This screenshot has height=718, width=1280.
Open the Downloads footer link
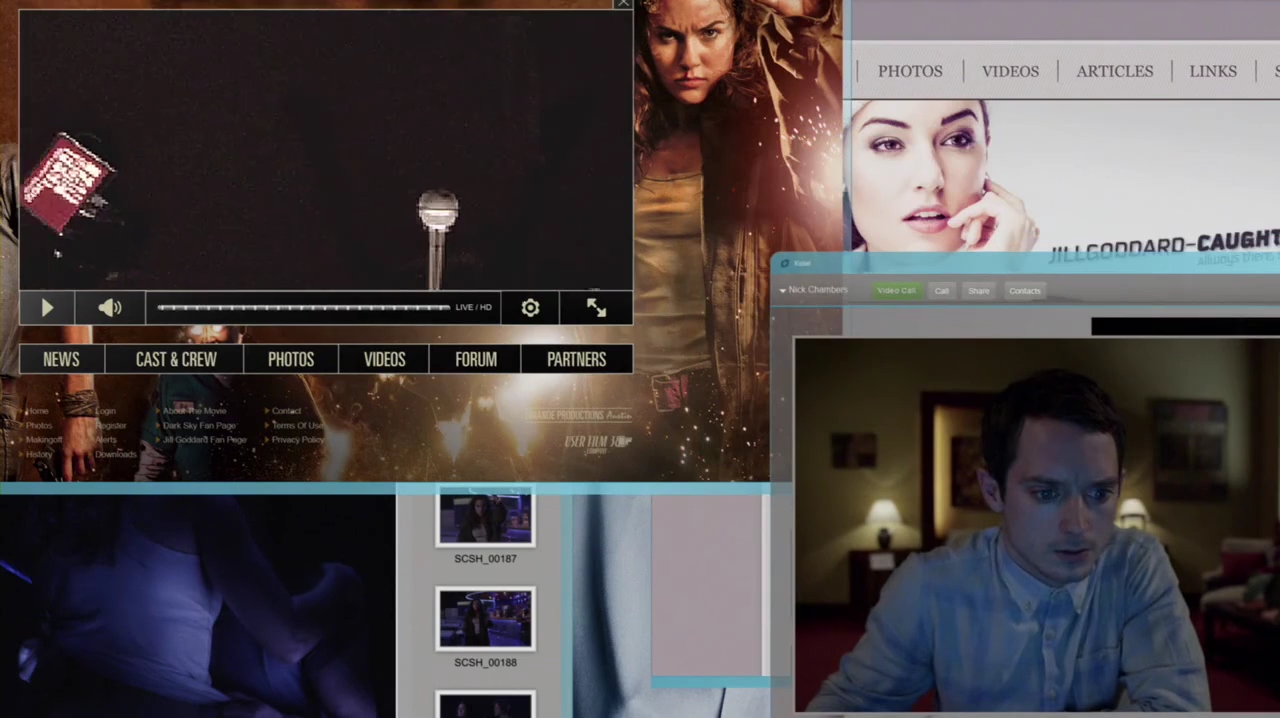coord(116,455)
